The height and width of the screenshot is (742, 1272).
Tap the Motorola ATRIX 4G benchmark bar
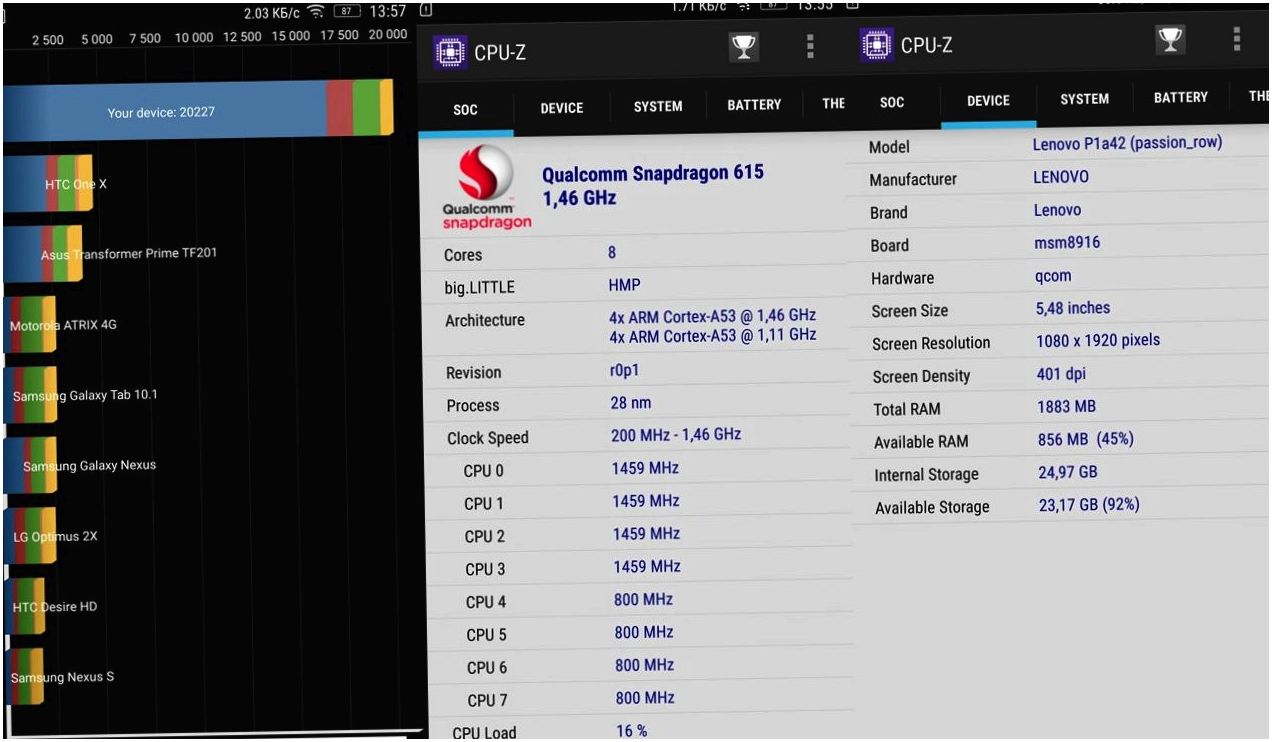pyautogui.click(x=30, y=325)
